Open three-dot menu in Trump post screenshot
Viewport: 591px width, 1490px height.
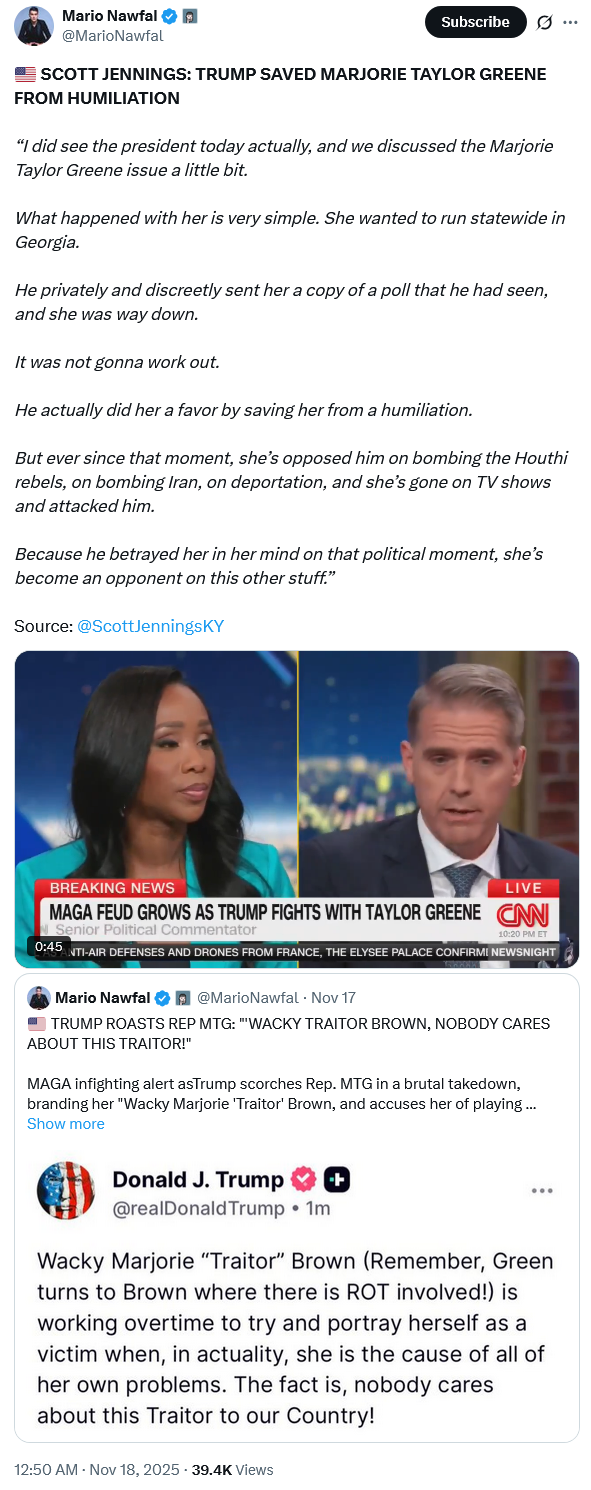click(x=542, y=1191)
